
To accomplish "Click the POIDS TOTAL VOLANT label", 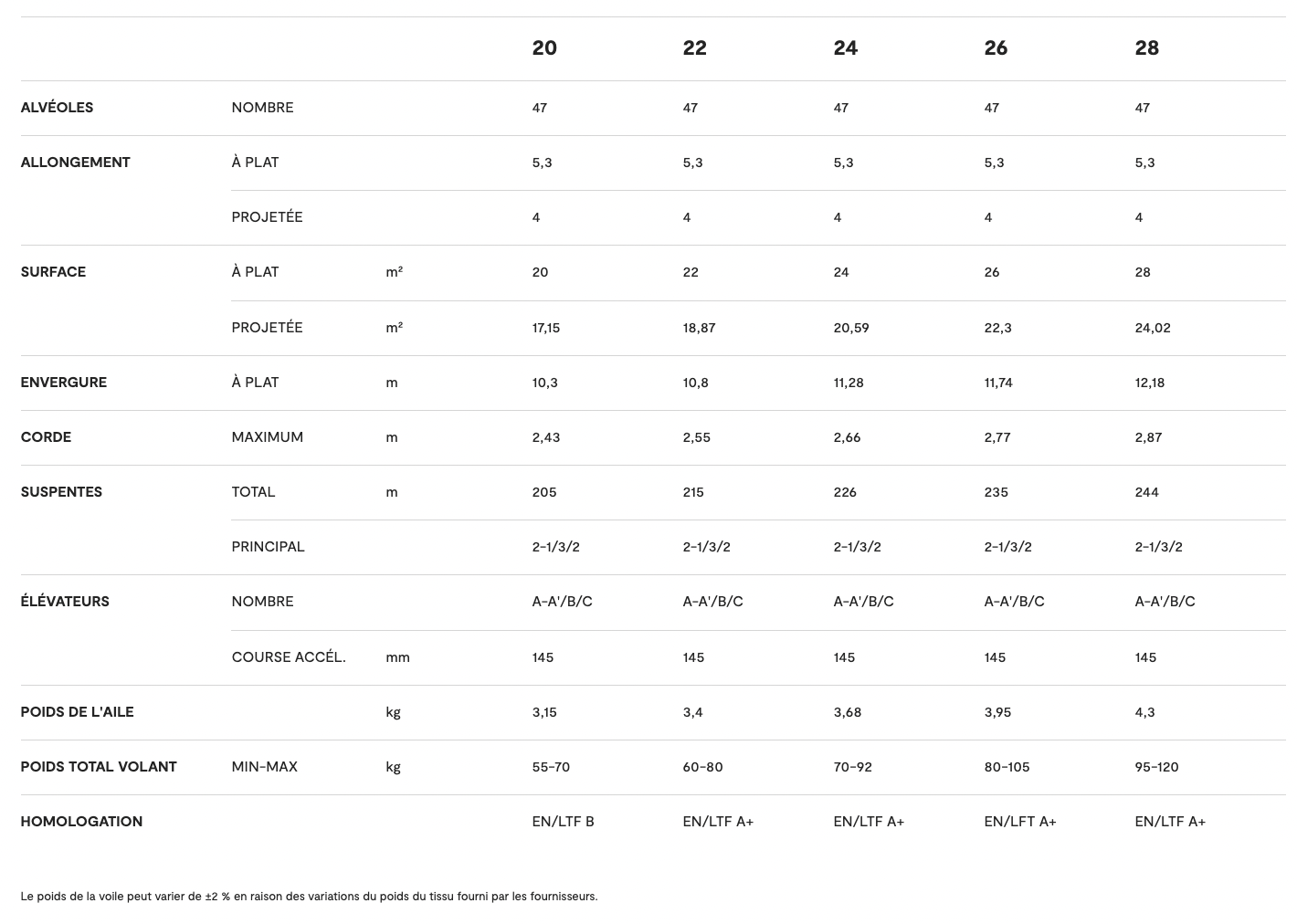I will click(99, 767).
